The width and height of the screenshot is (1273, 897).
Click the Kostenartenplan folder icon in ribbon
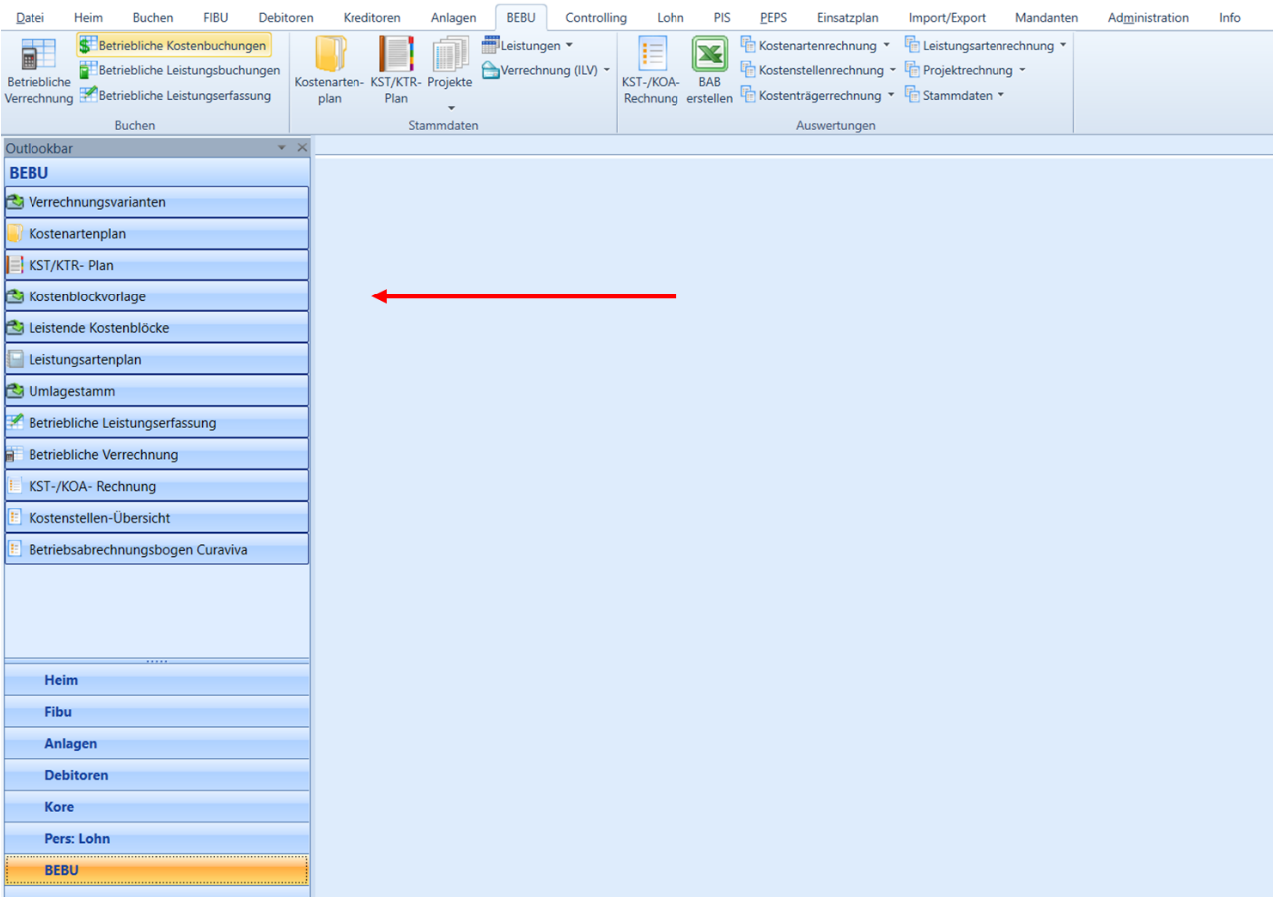click(x=329, y=54)
